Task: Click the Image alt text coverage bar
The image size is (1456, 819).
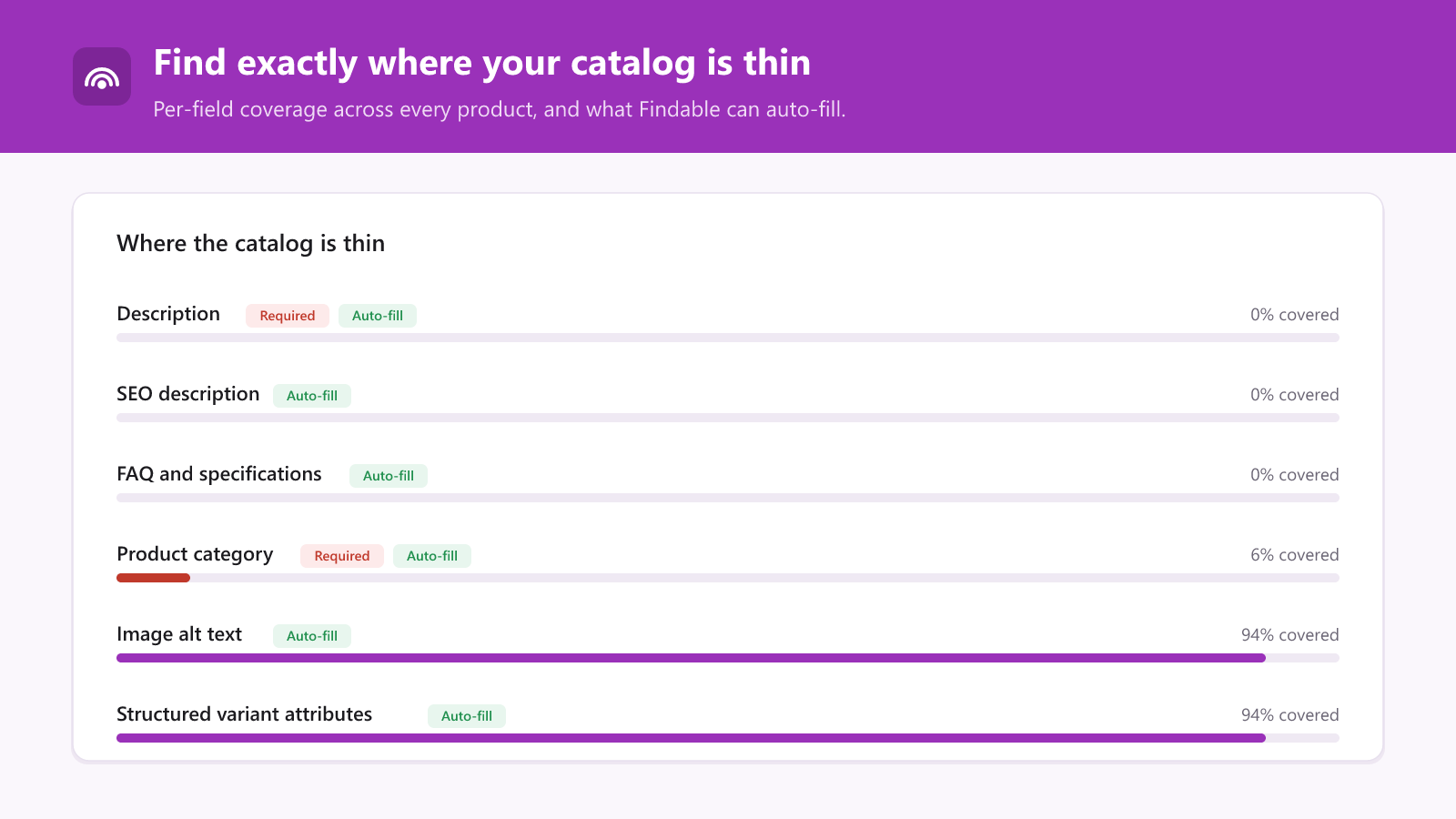Action: pyautogui.click(x=728, y=658)
